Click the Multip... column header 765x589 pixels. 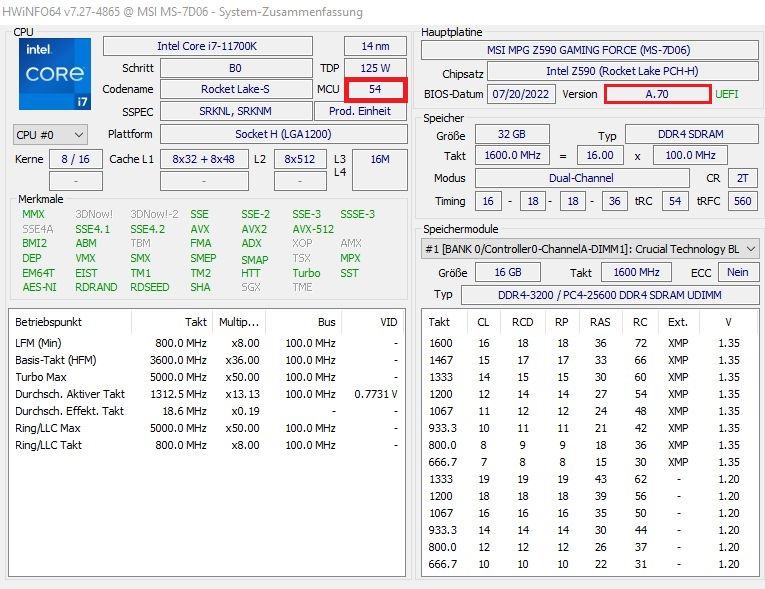click(x=239, y=322)
